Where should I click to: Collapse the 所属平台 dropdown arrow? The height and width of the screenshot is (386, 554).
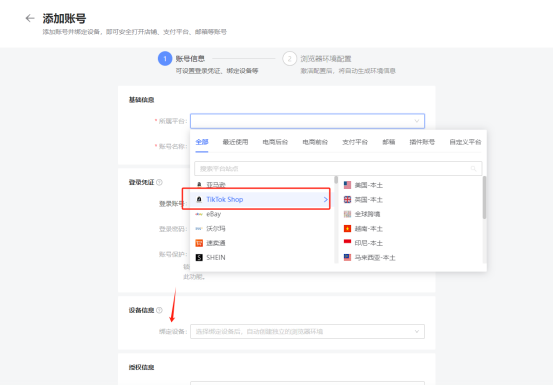click(417, 121)
